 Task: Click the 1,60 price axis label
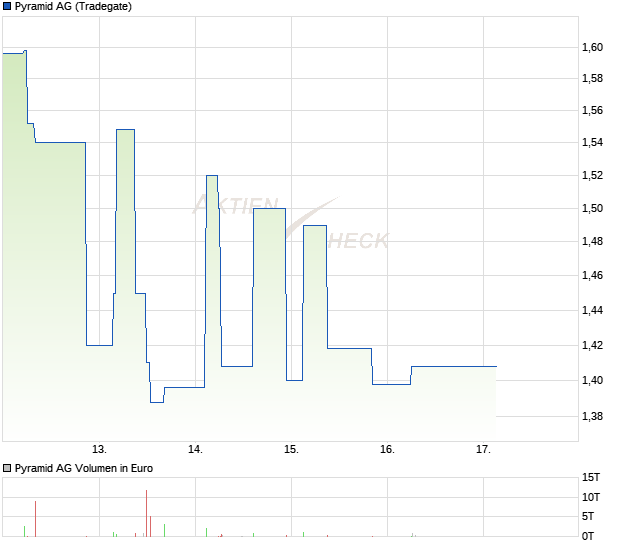[x=592, y=47]
